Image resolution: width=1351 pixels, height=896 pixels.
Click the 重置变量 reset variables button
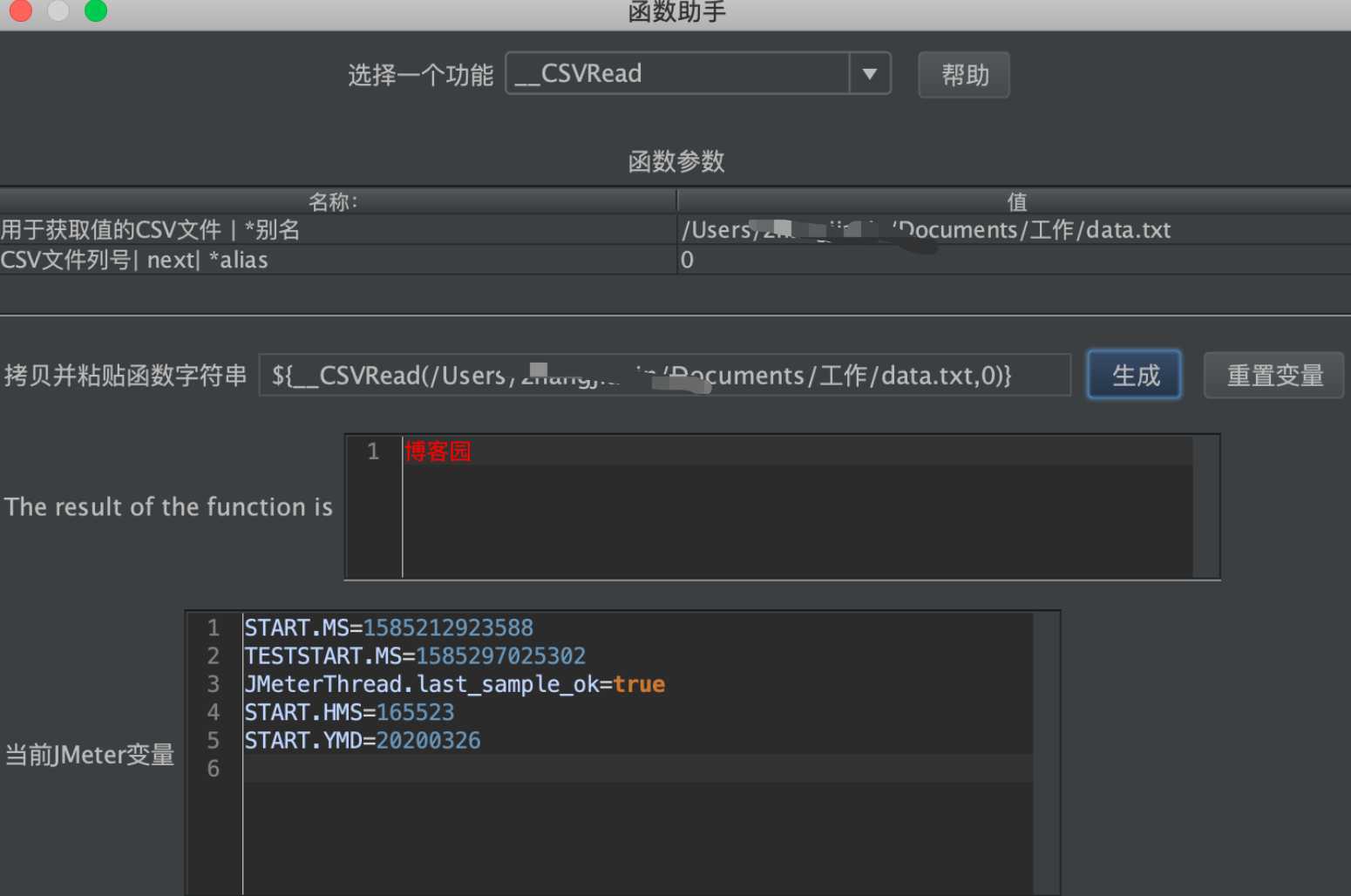1274,375
